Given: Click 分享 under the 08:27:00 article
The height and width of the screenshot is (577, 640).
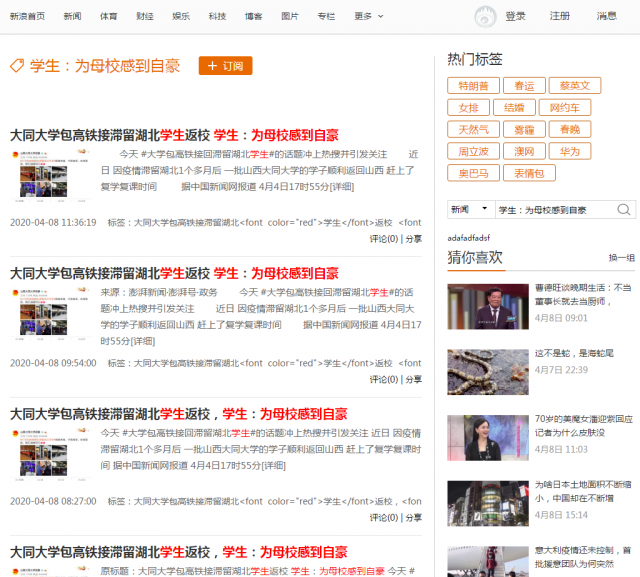Looking at the screenshot, I should (413, 518).
